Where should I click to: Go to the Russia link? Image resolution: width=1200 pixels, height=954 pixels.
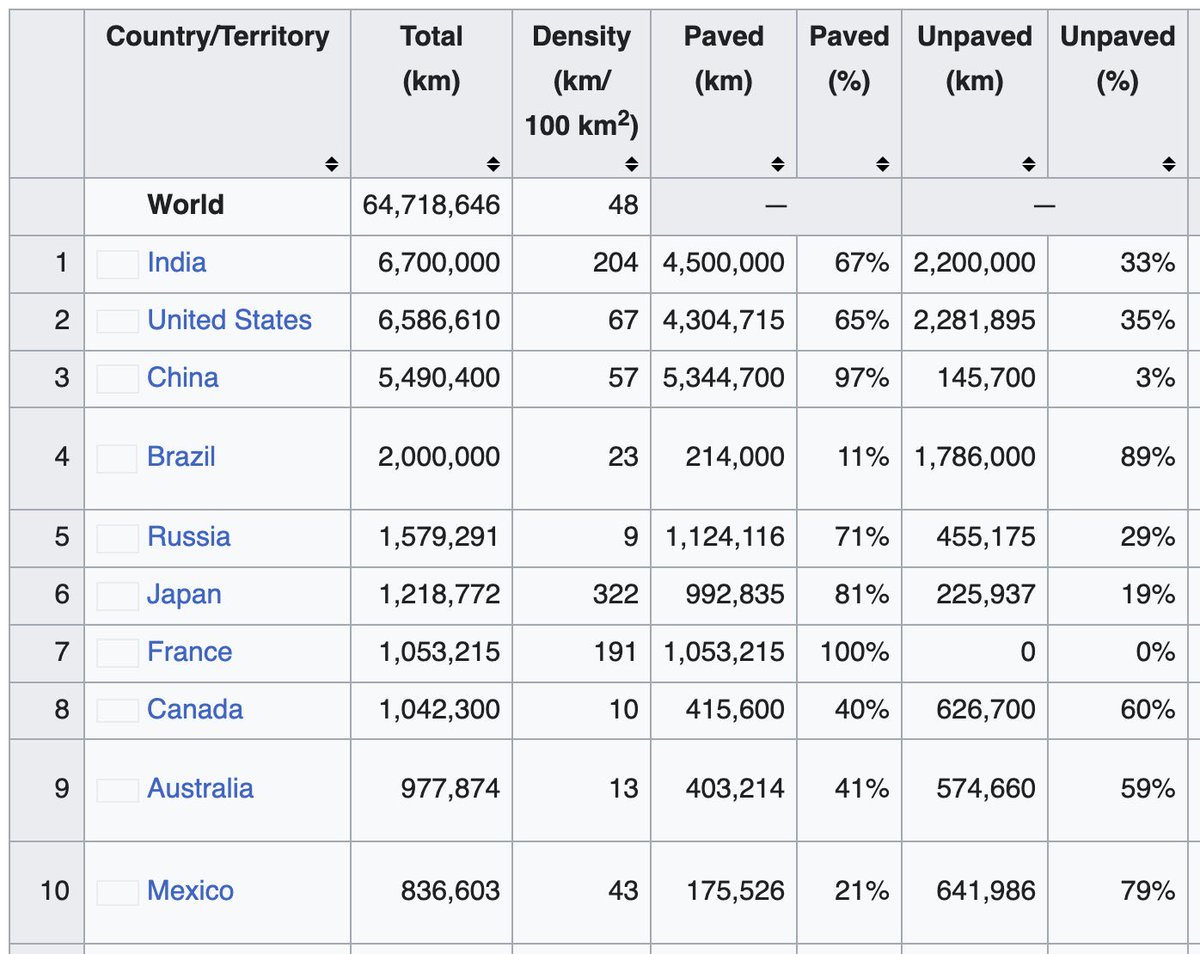(189, 537)
